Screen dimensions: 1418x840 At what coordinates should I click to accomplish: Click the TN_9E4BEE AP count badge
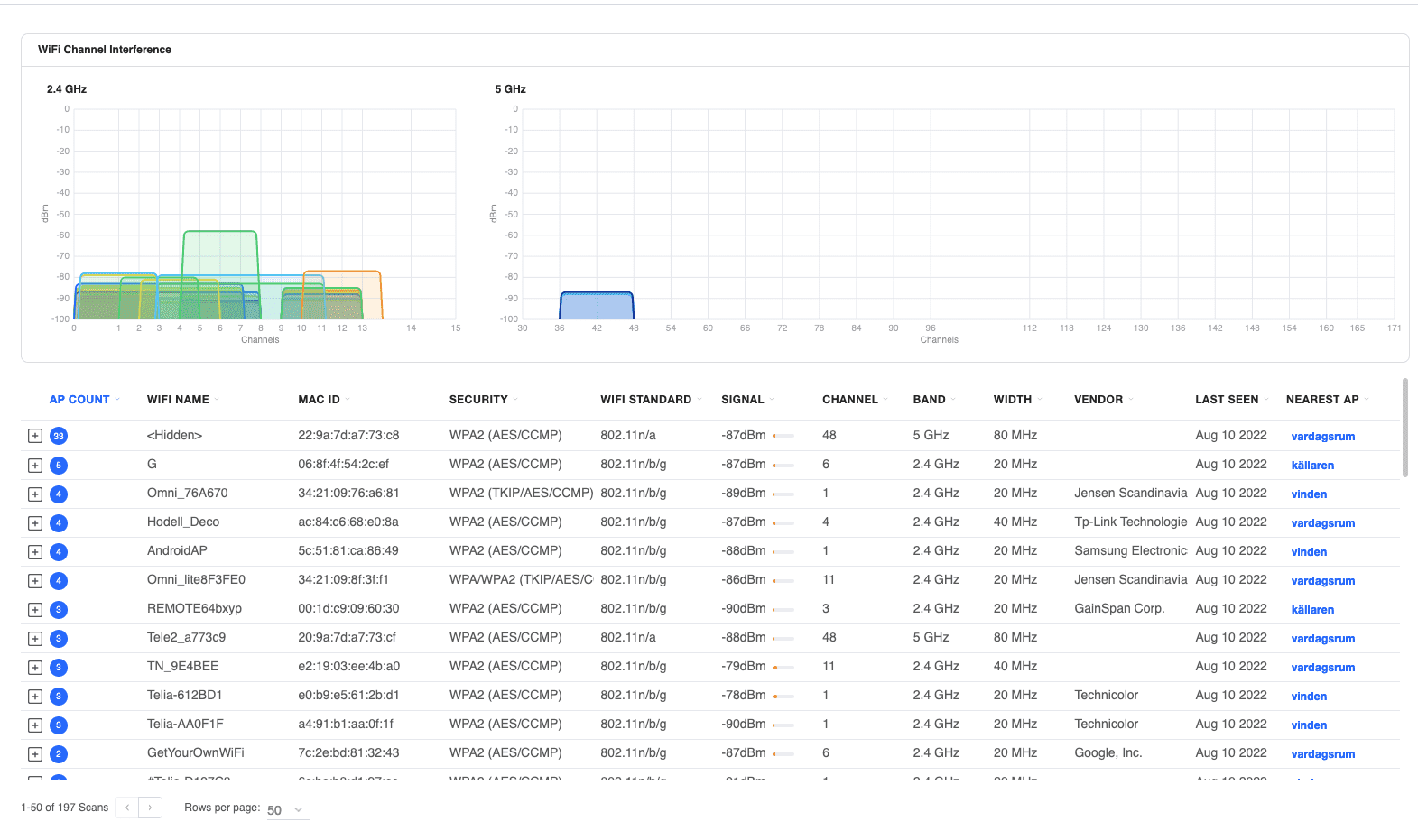[x=59, y=667]
